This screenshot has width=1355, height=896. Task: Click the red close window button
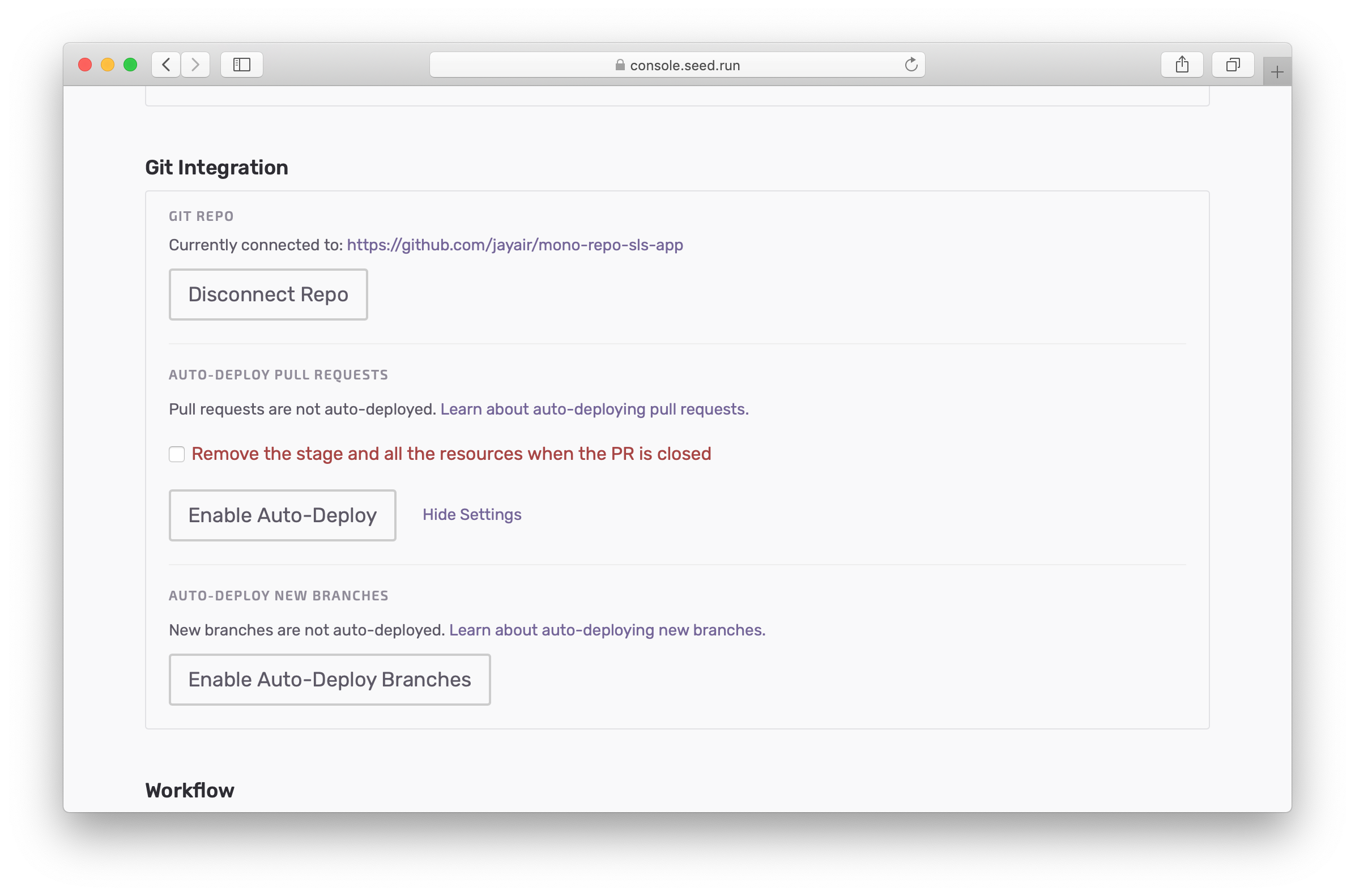[x=85, y=65]
